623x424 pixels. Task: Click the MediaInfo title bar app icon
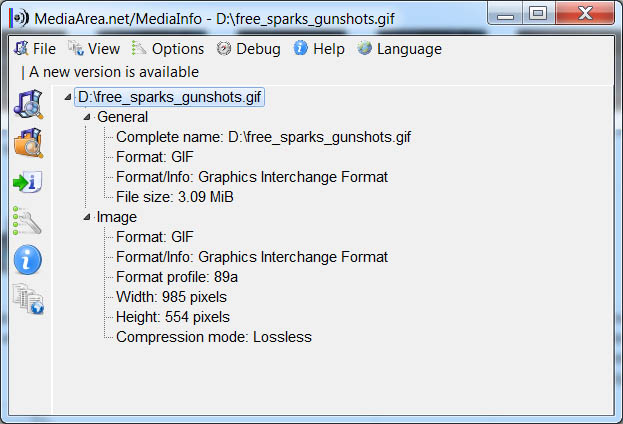pos(20,18)
